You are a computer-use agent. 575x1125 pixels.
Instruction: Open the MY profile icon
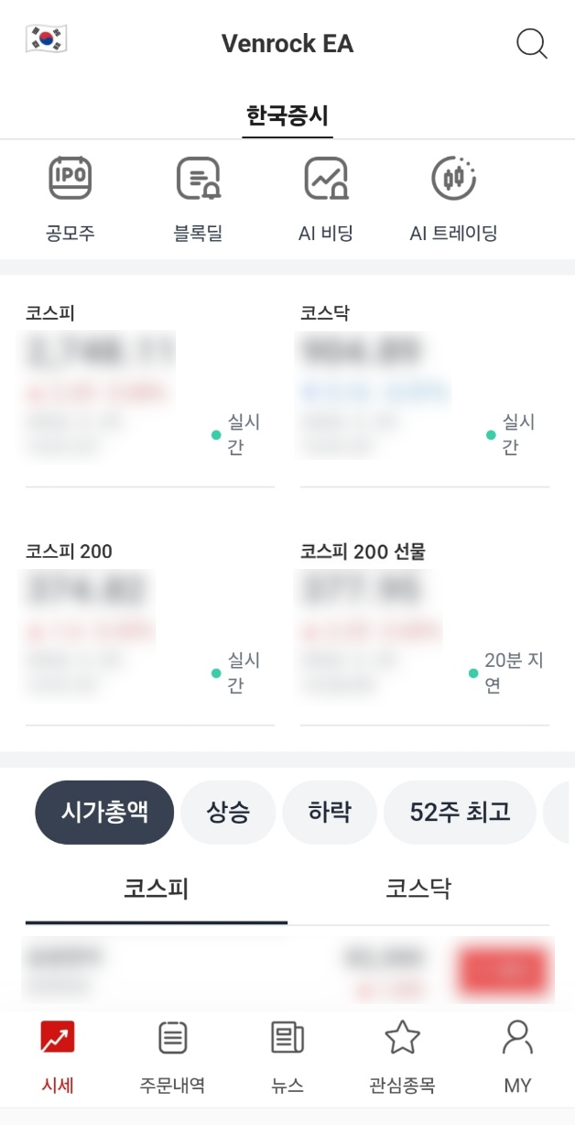point(518,1037)
